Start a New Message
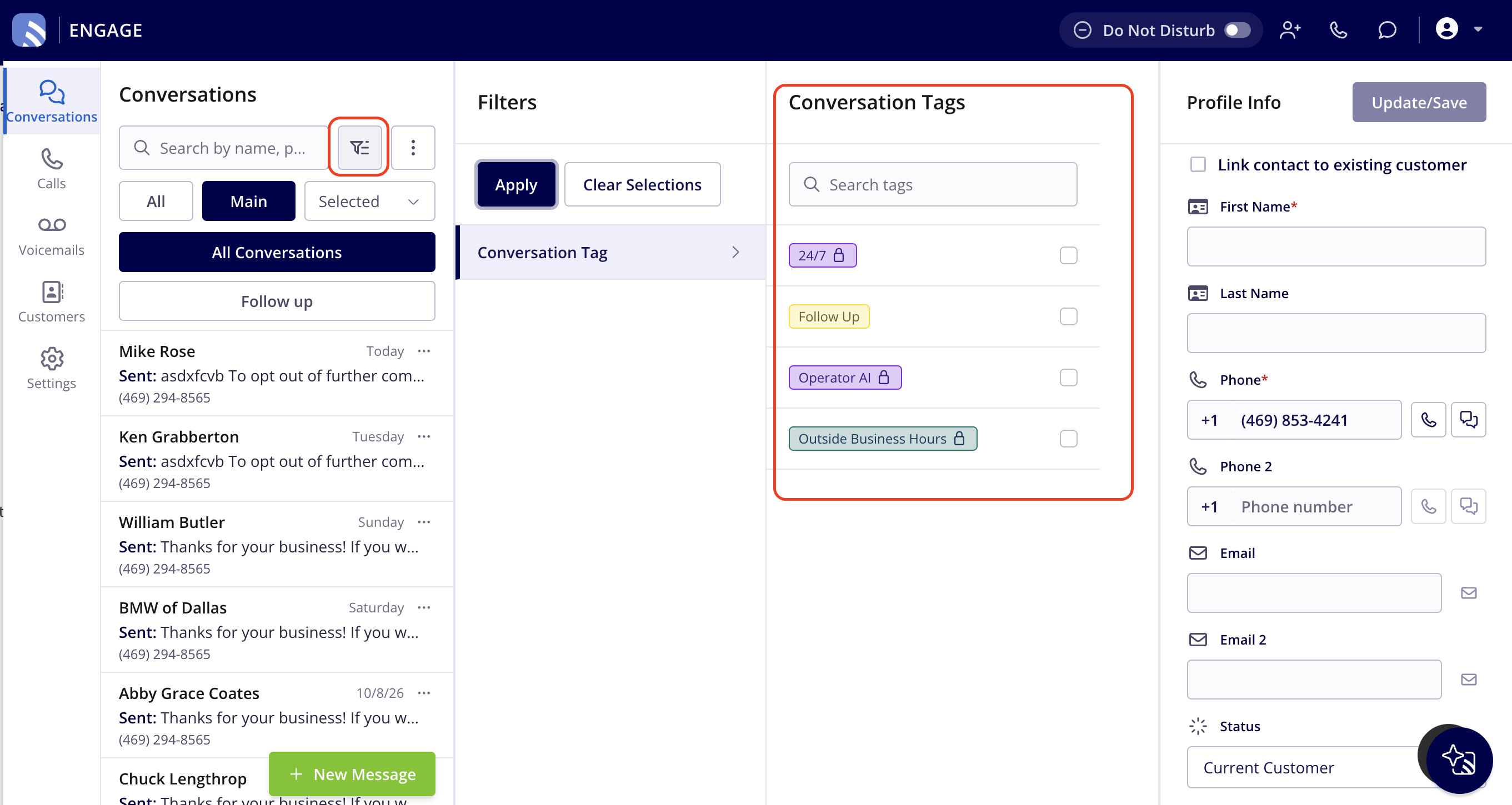 click(x=352, y=773)
